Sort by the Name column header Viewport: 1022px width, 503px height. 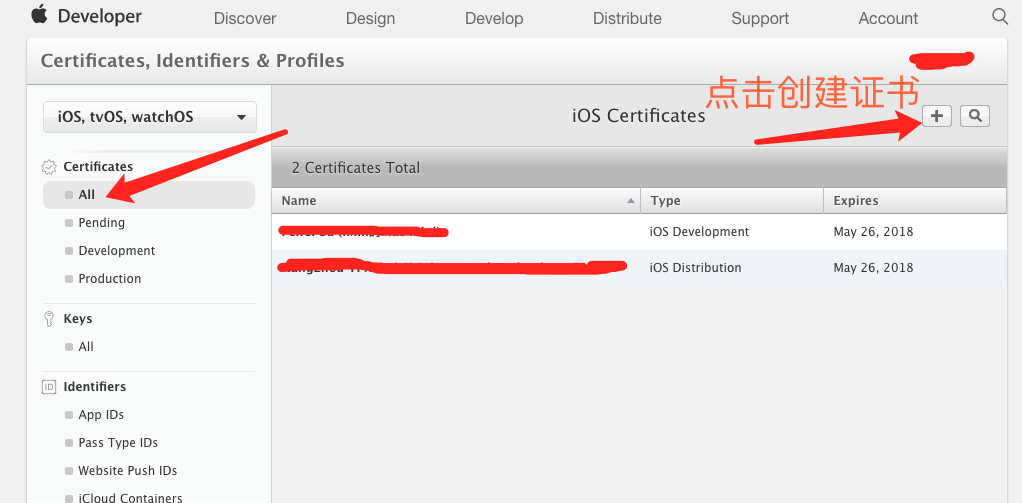[x=456, y=201]
